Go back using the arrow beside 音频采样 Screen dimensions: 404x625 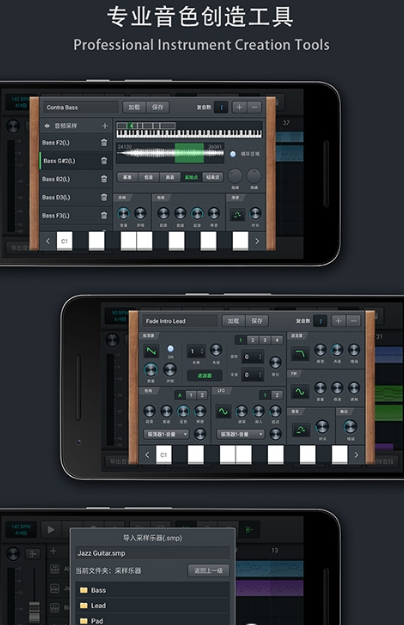pyautogui.click(x=47, y=126)
